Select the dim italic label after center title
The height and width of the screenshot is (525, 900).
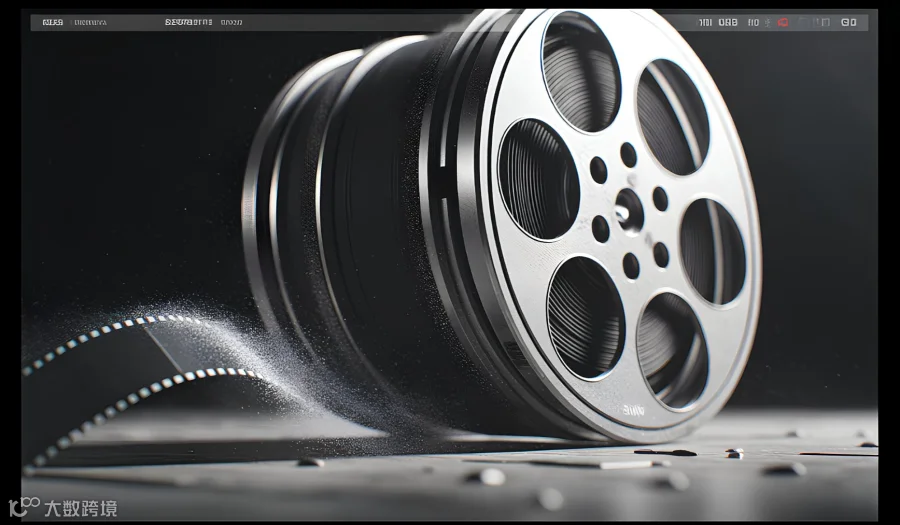pos(231,22)
